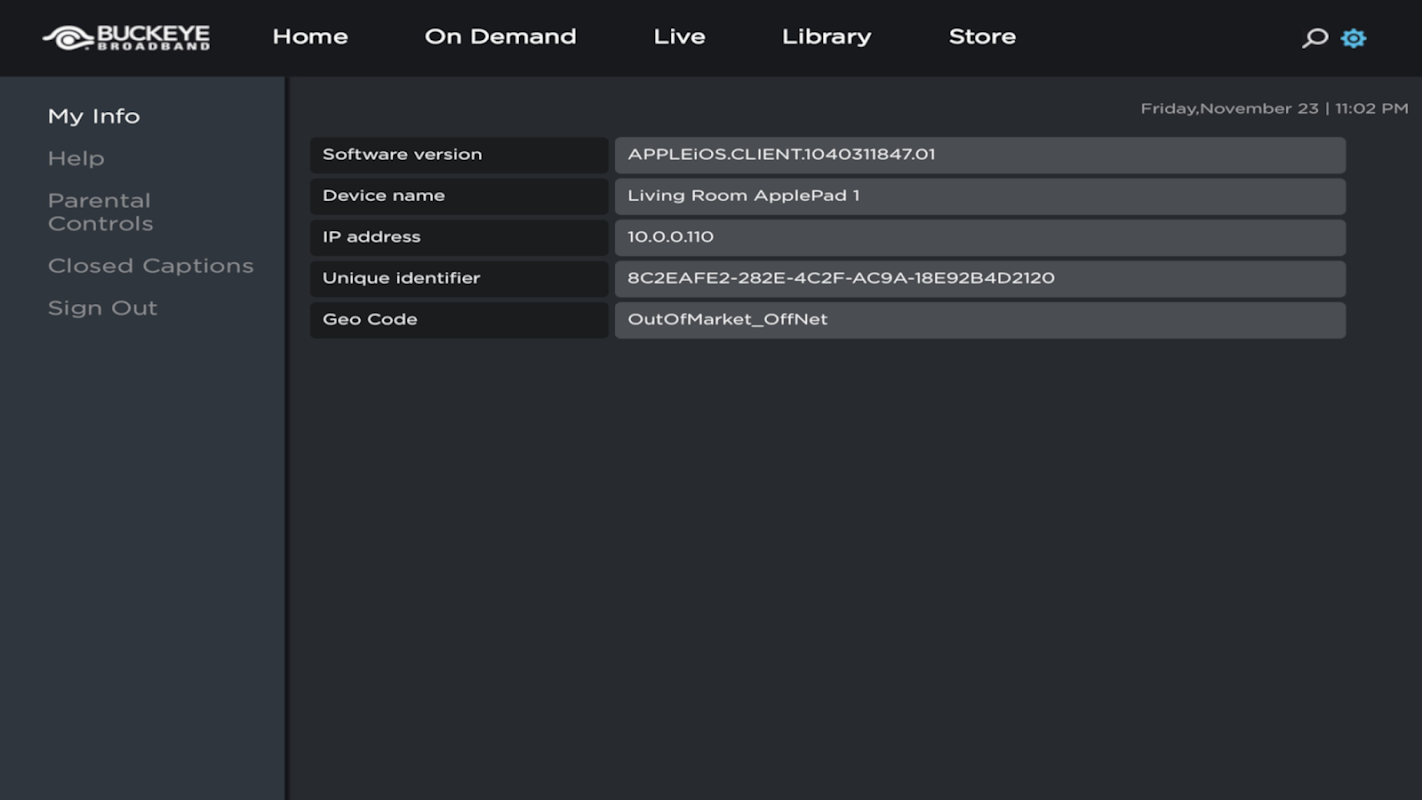Open settings via the gear icon
This screenshot has height=800, width=1422.
coord(1353,38)
